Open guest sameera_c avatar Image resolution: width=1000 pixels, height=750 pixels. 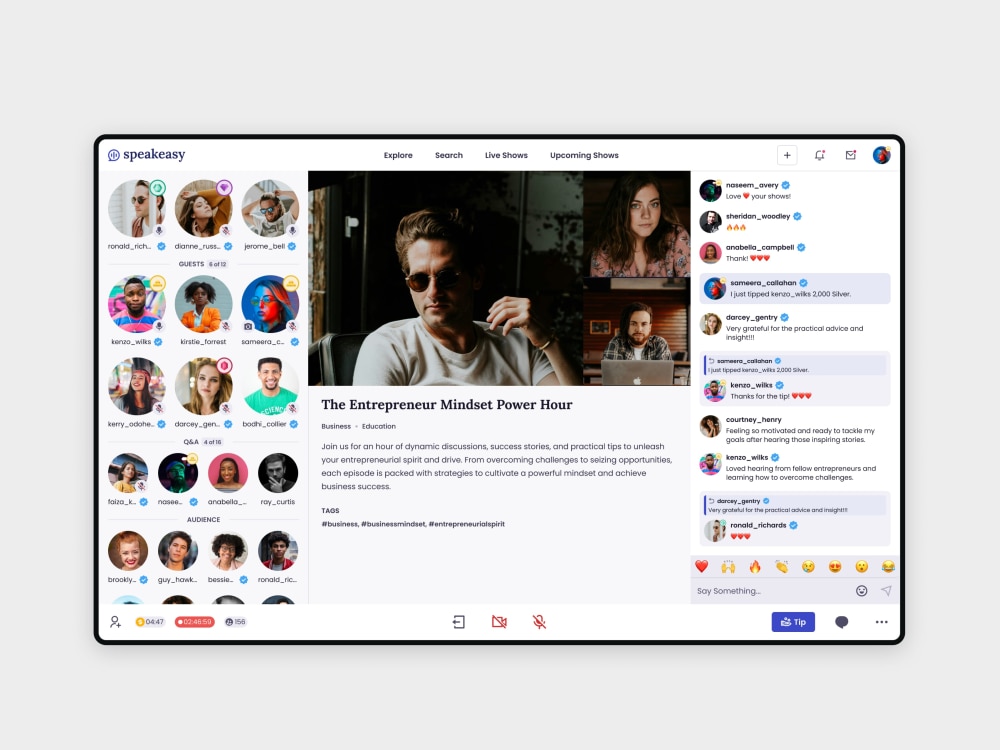click(270, 304)
